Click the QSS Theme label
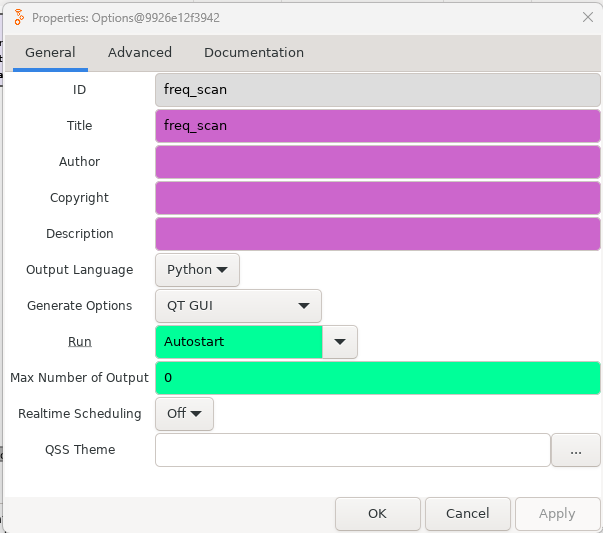 coord(80,450)
